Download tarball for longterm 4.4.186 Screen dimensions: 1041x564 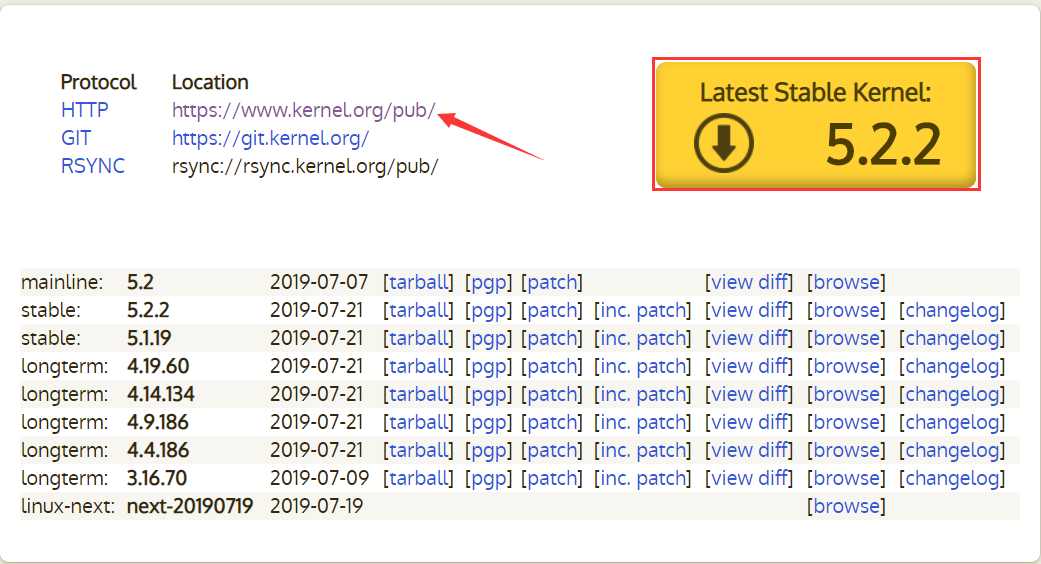pos(418,450)
